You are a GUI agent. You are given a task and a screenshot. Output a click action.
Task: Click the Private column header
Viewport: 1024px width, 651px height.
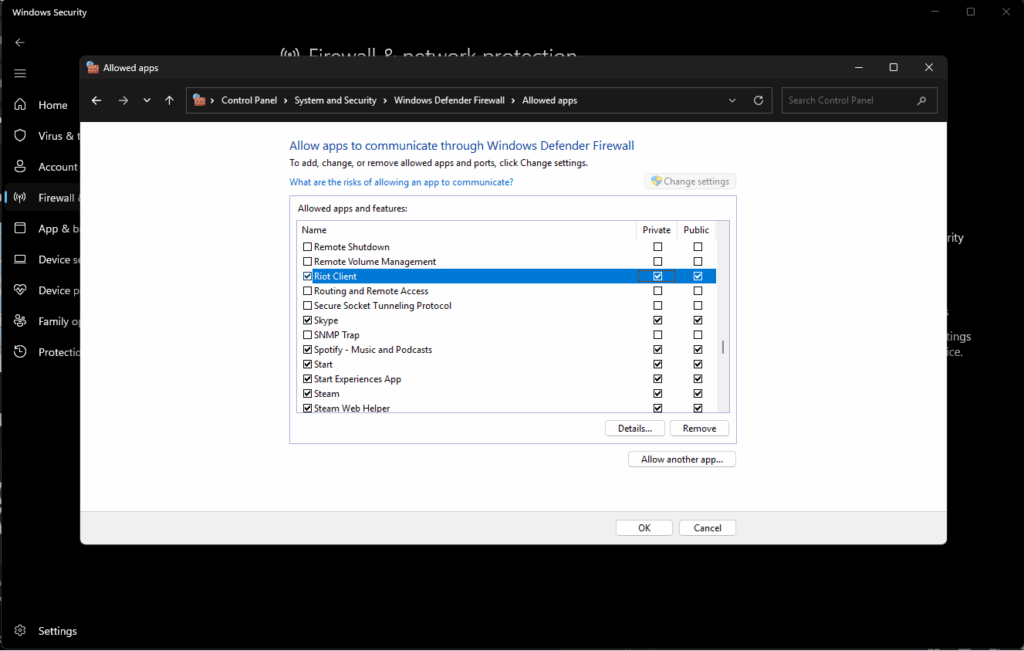656,230
